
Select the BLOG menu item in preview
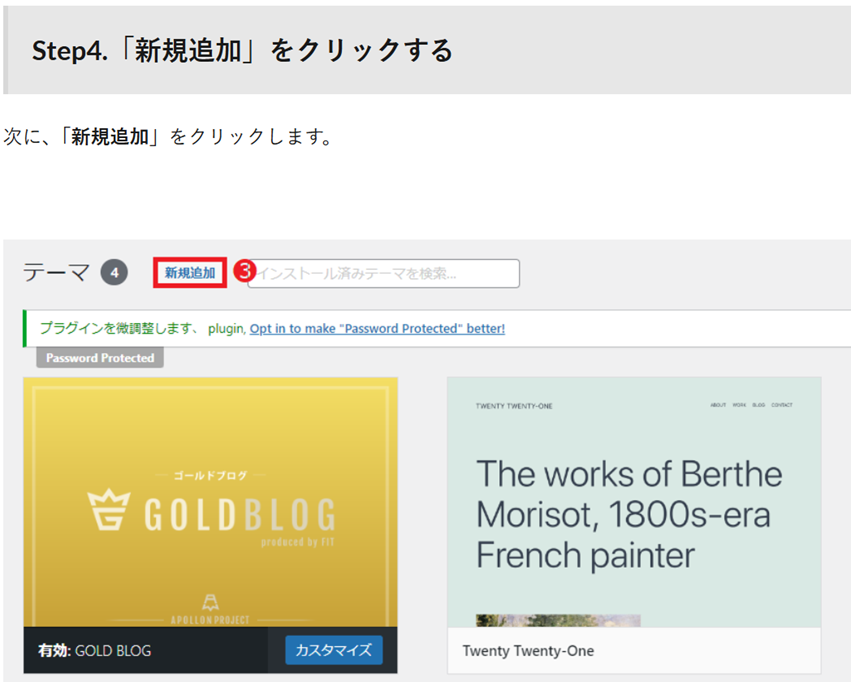pos(759,405)
